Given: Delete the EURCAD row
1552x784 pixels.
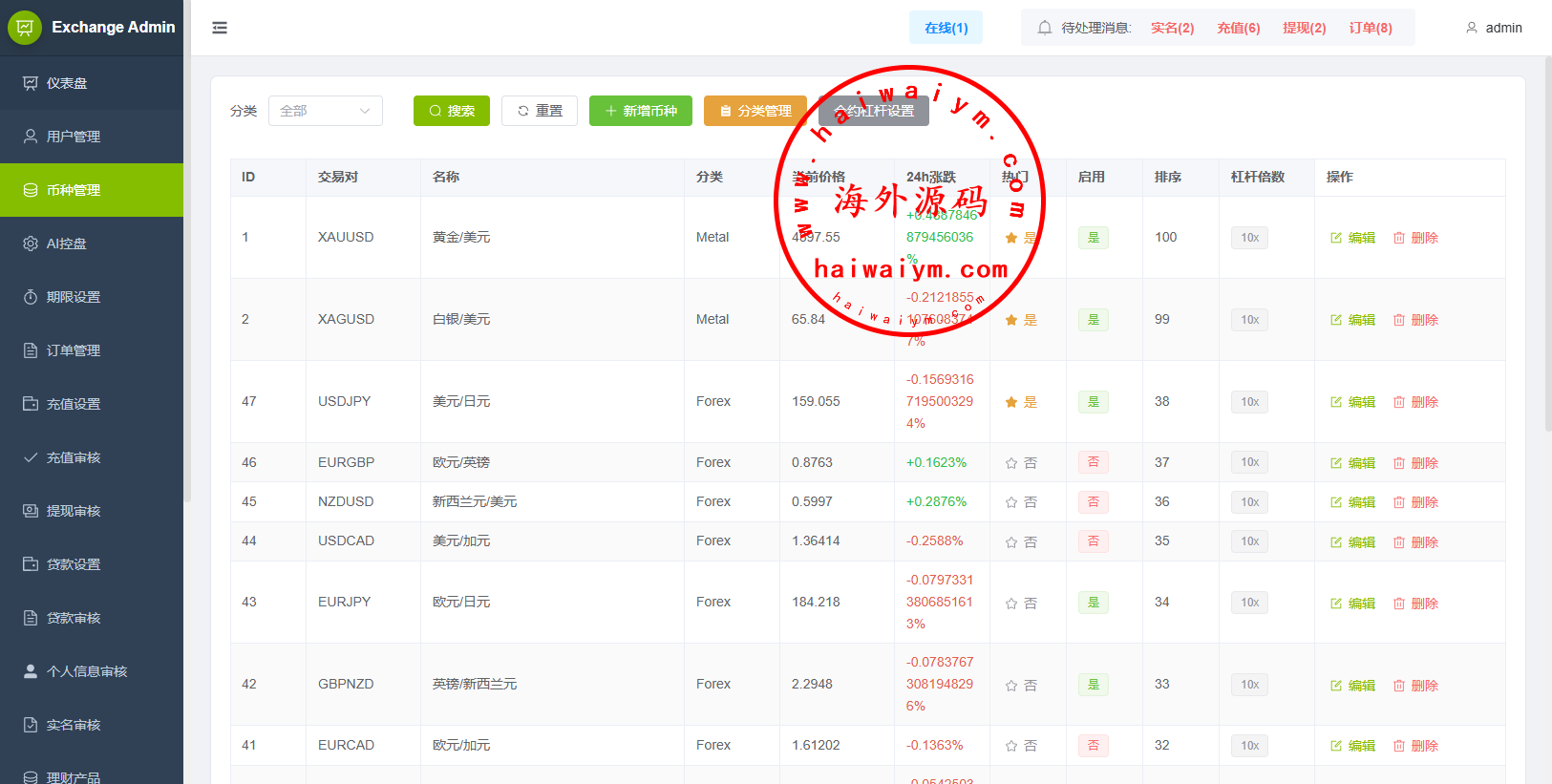Looking at the screenshot, I should coord(1415,746).
